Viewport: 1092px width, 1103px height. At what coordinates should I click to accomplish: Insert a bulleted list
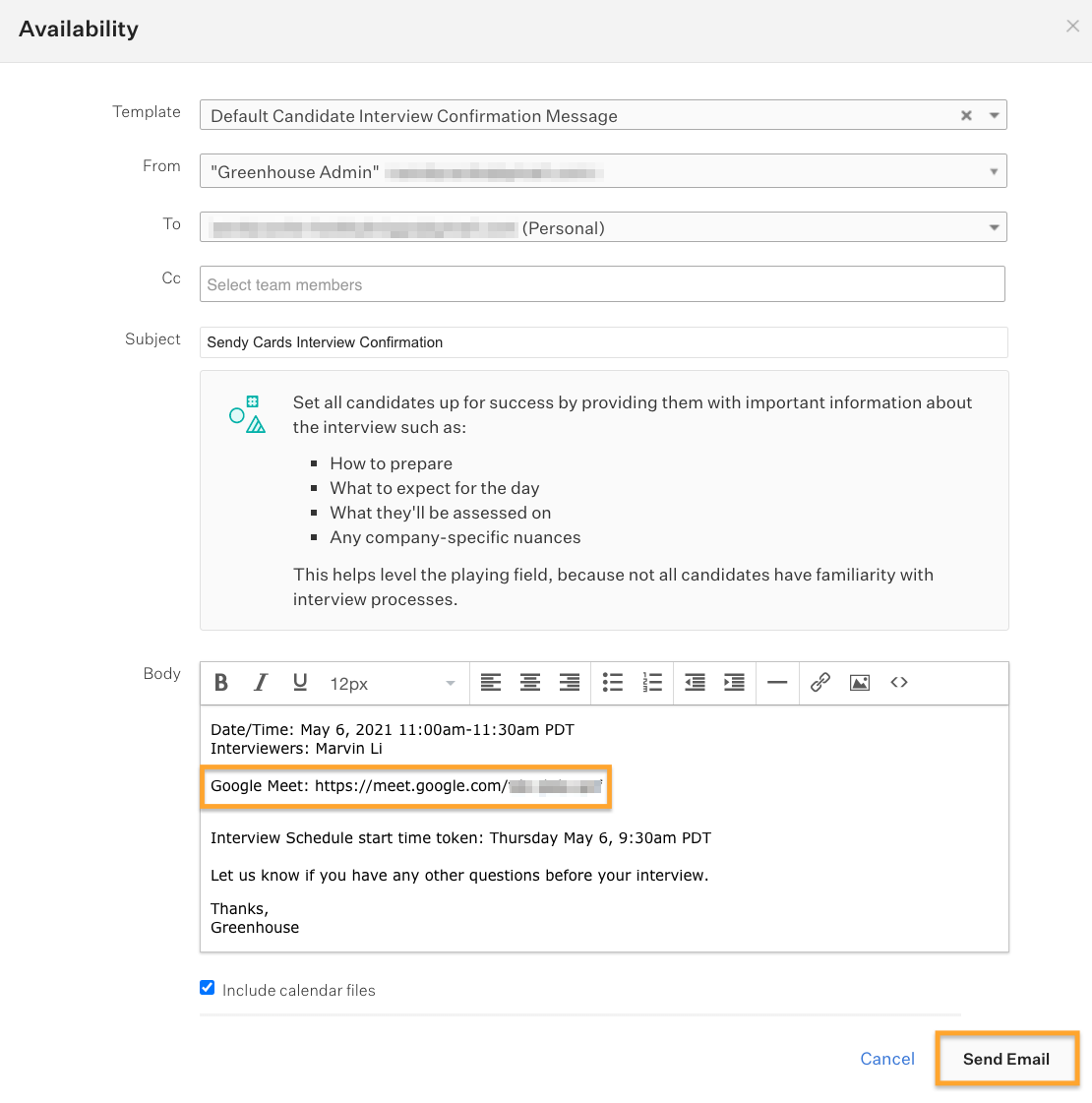613,682
